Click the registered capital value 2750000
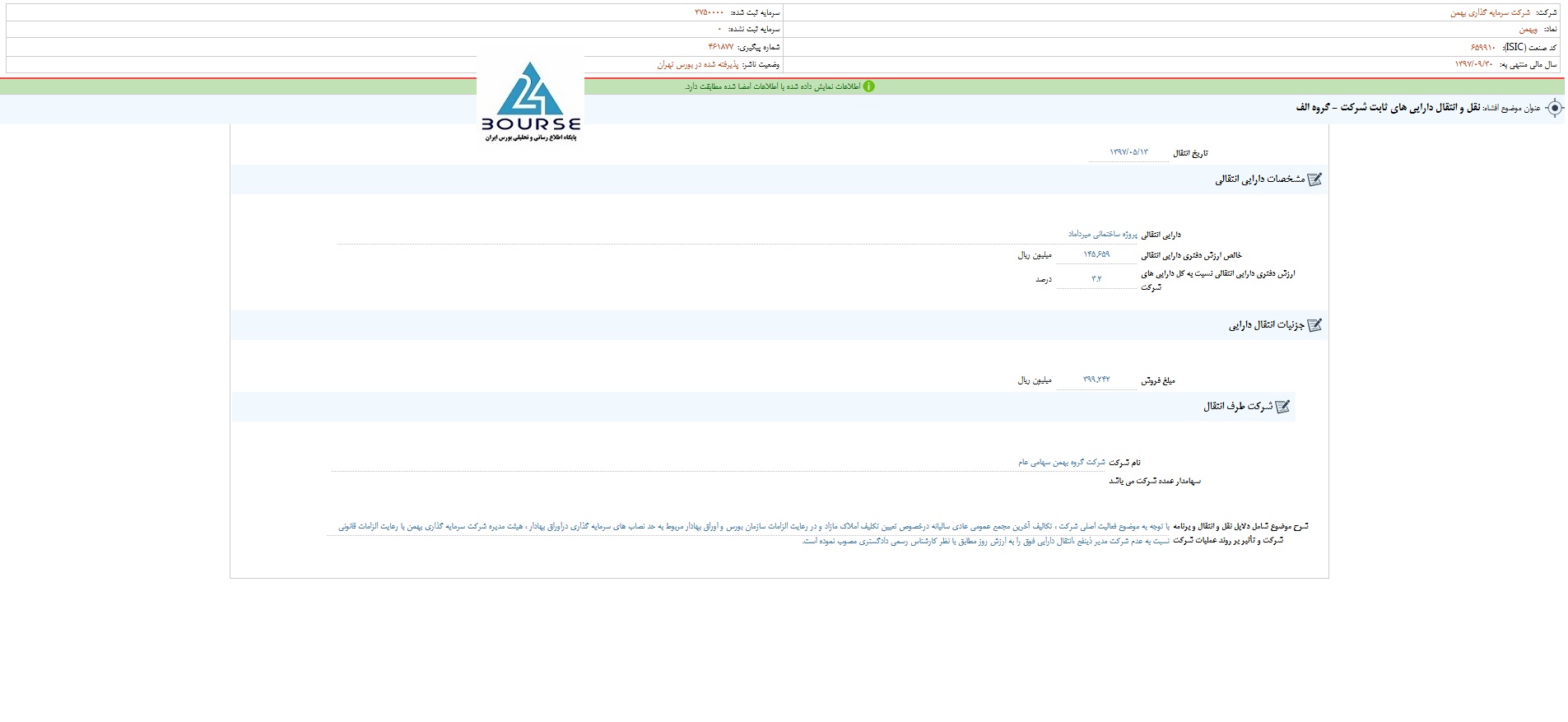 (x=710, y=12)
